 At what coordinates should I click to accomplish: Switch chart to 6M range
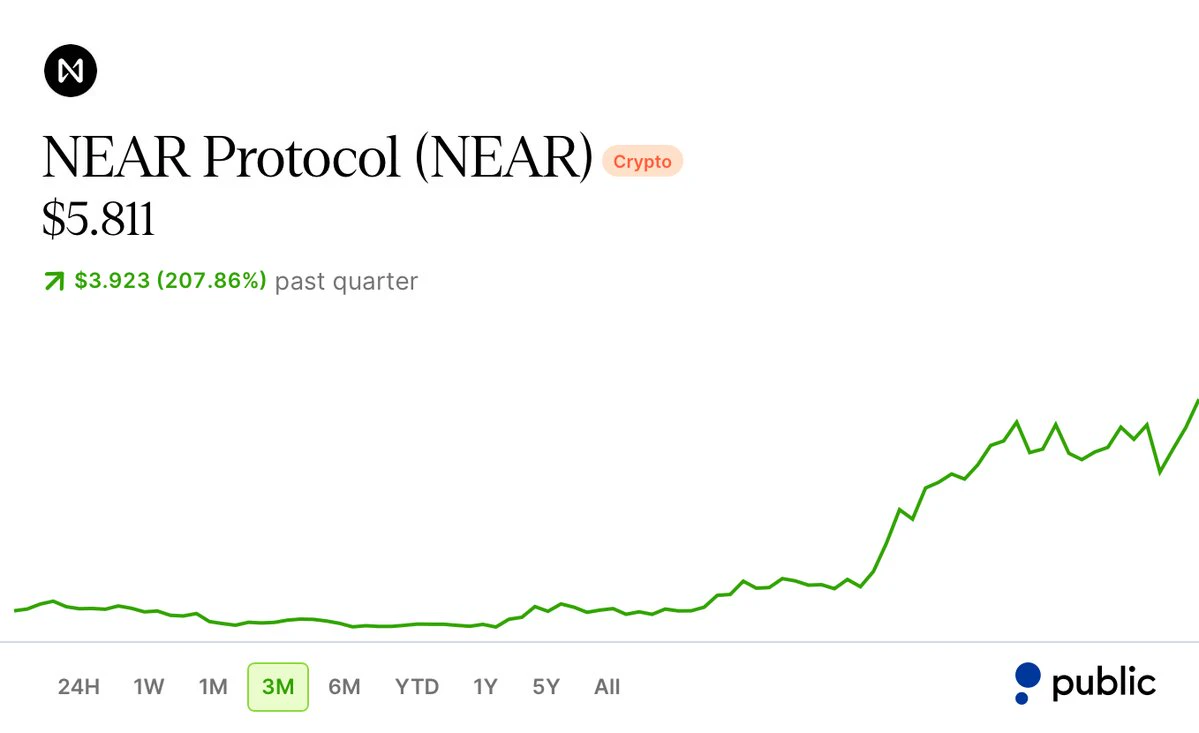(344, 687)
